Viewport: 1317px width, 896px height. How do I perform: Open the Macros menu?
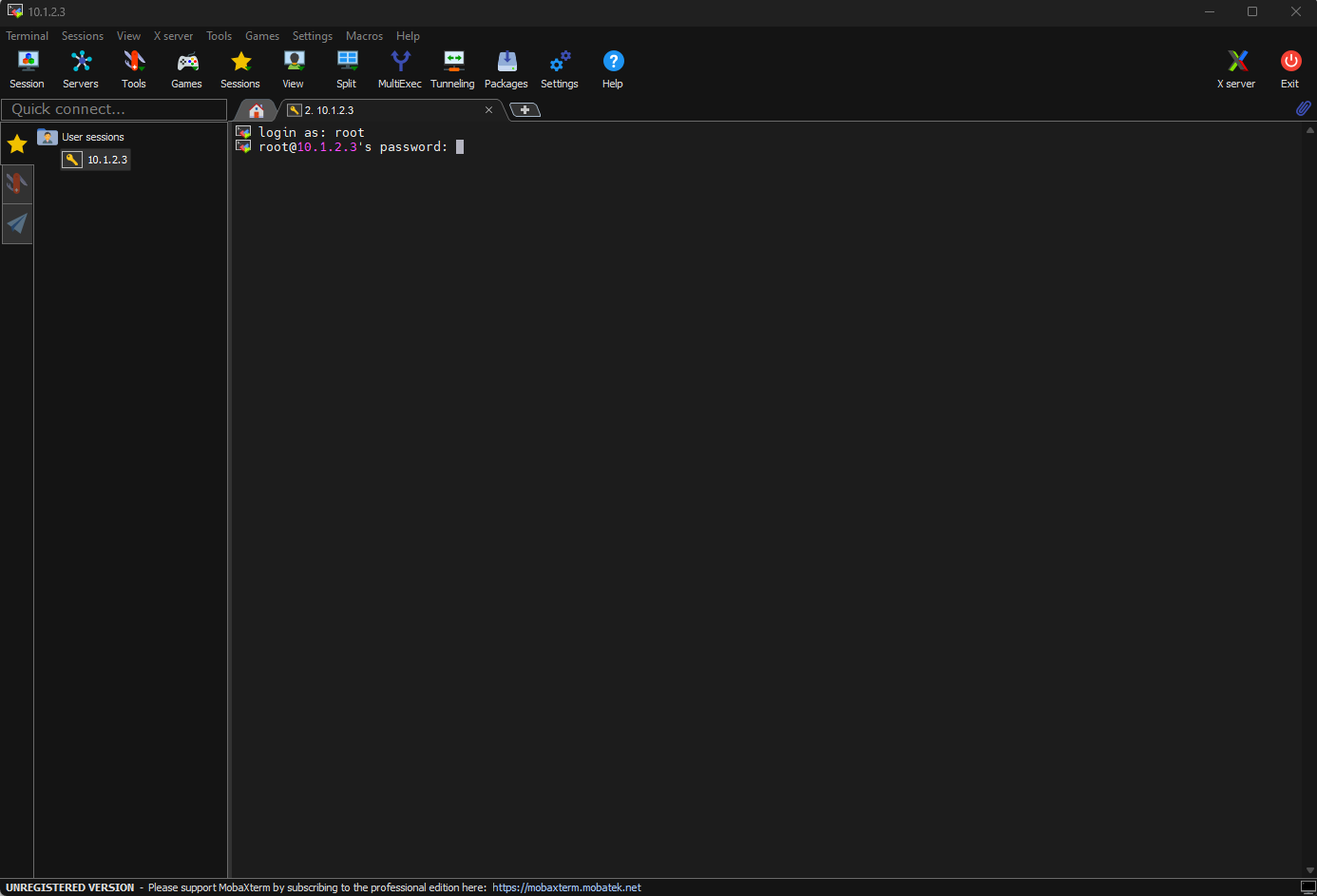click(364, 36)
